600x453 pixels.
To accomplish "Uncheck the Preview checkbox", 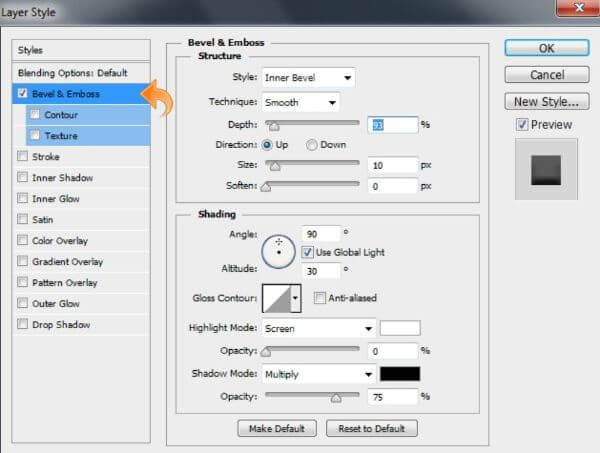I will 522,125.
